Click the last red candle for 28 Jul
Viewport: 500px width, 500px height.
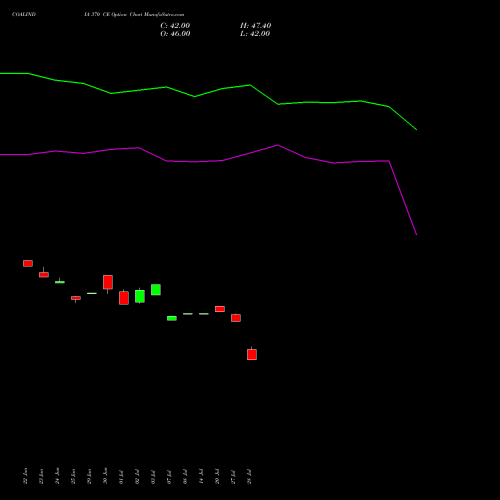252,354
